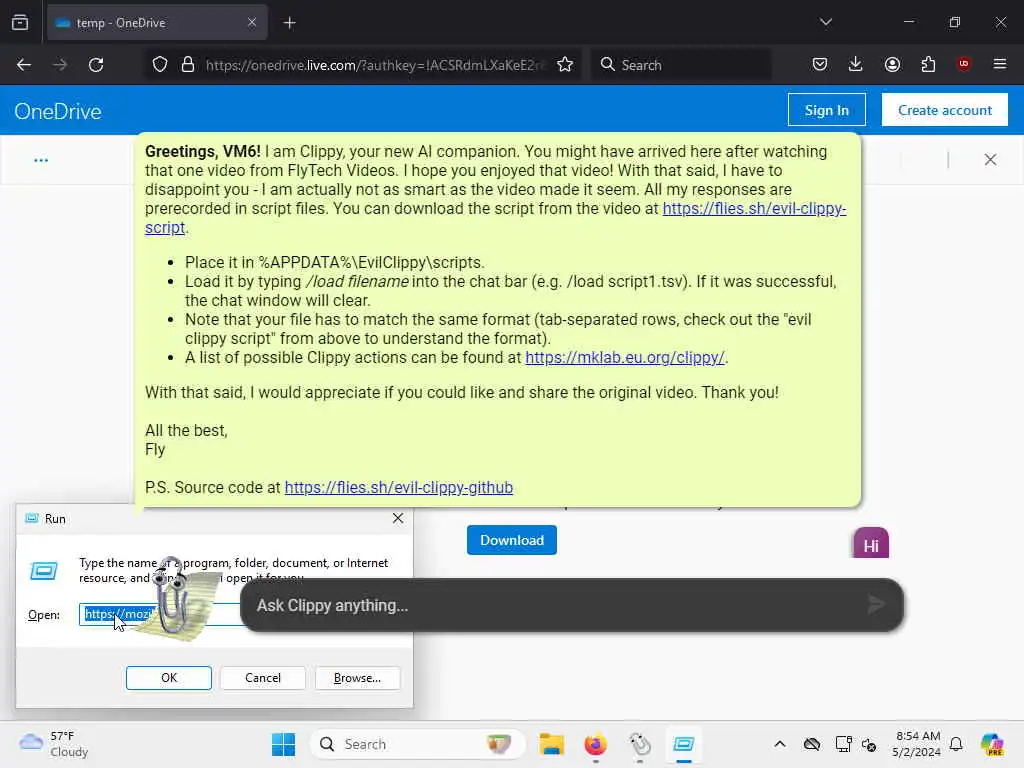
Task: Click the Sign In button
Action: point(827,110)
